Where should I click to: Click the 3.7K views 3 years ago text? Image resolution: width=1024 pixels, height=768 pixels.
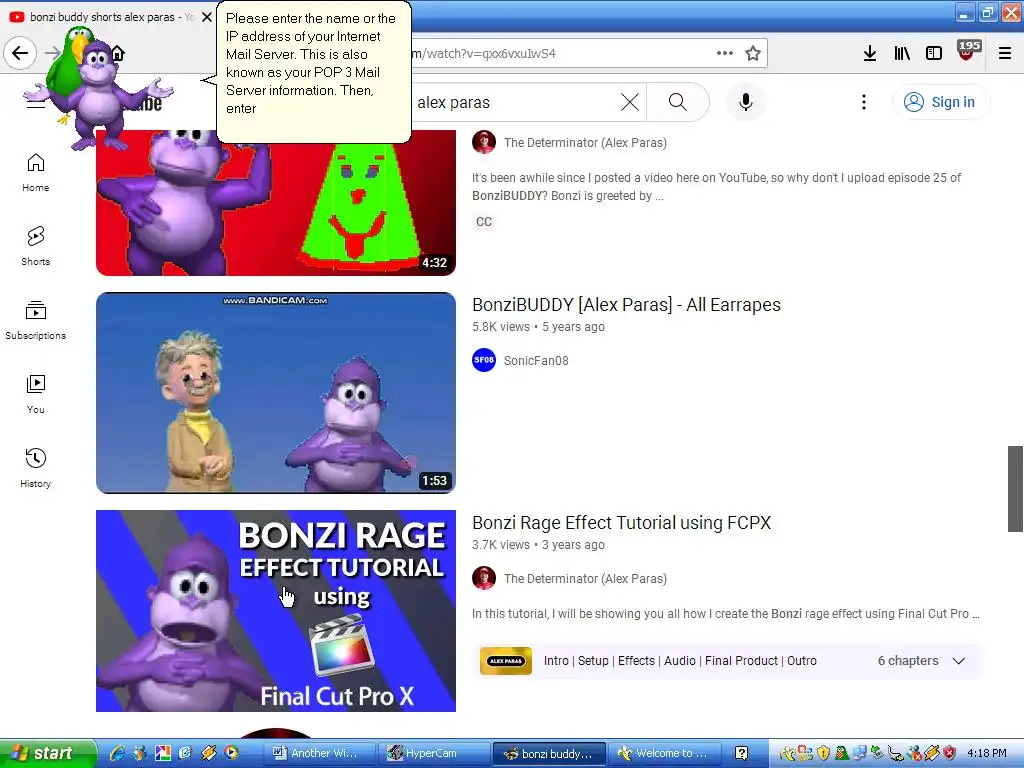538,545
